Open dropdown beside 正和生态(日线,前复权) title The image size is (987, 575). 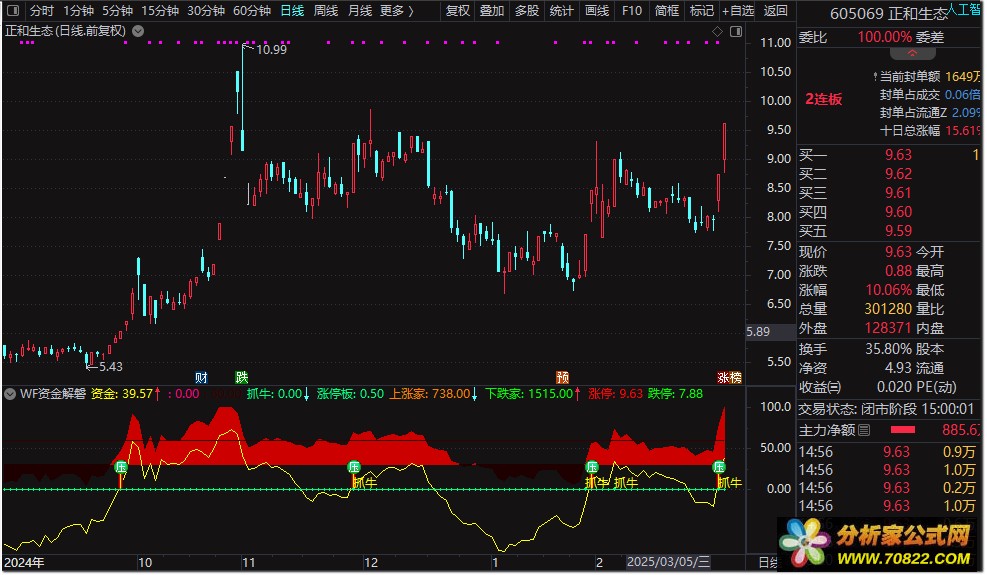[138, 31]
